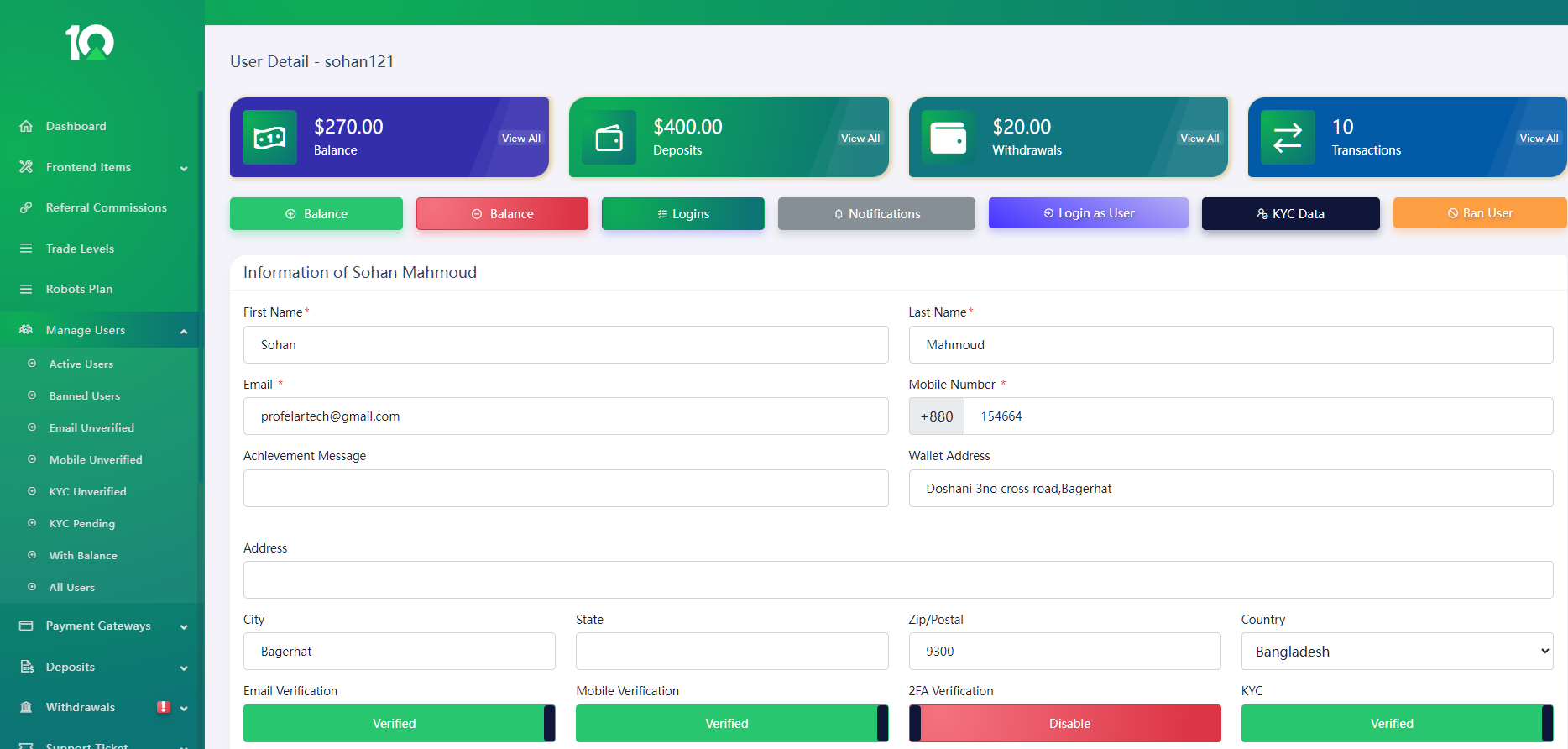The height and width of the screenshot is (749, 1568).
Task: Toggle the Email Verification switch
Action: 399,723
